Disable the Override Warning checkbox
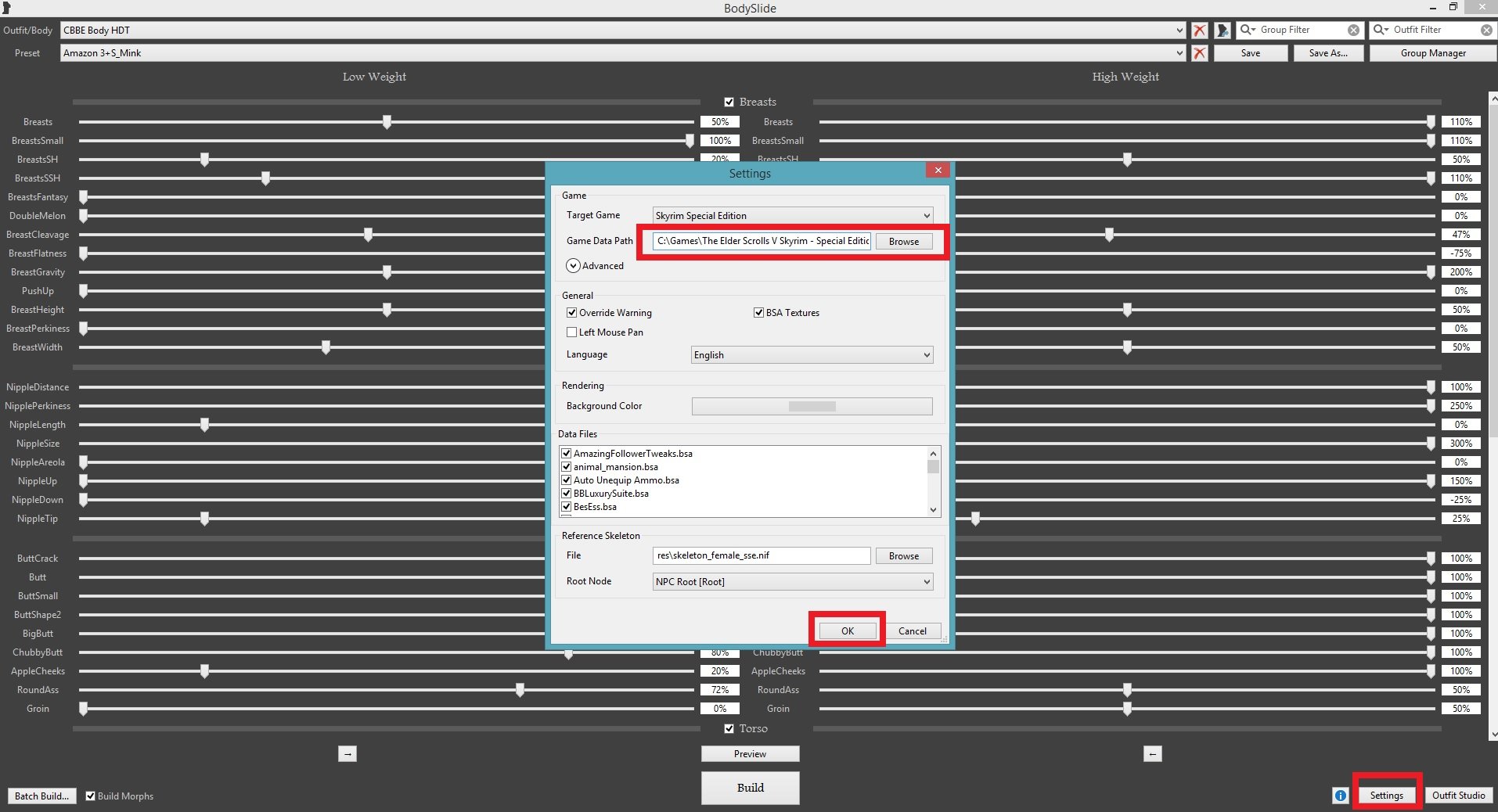 coord(572,313)
